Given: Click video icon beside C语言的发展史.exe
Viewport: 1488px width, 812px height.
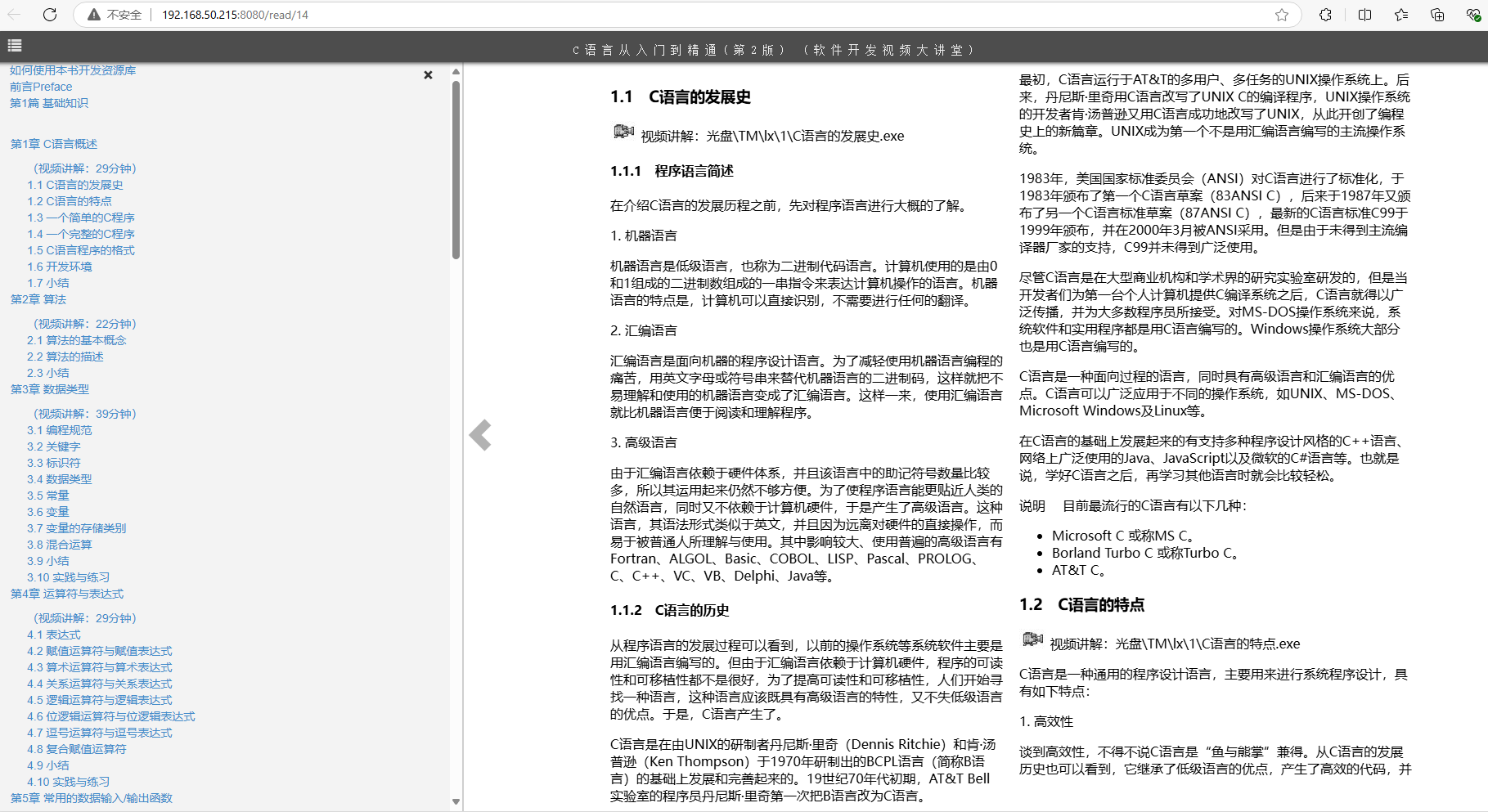Looking at the screenshot, I should (623, 131).
